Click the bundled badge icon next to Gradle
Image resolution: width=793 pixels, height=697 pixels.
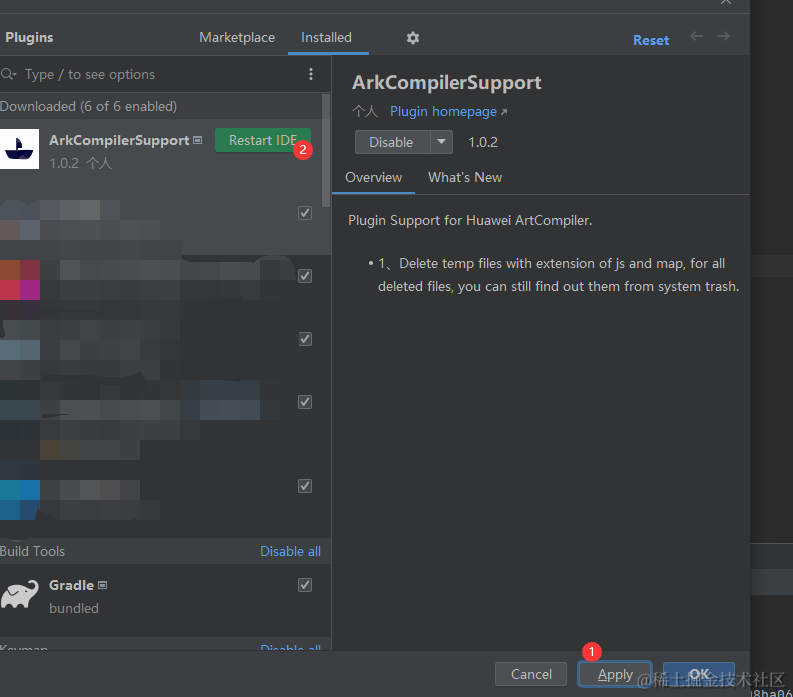(x=103, y=585)
